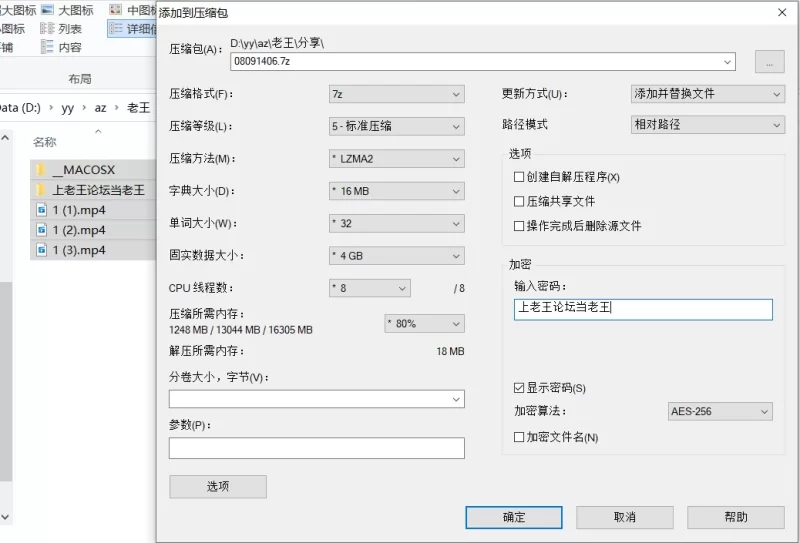
Task: Click the 确定 button
Action: (514, 517)
